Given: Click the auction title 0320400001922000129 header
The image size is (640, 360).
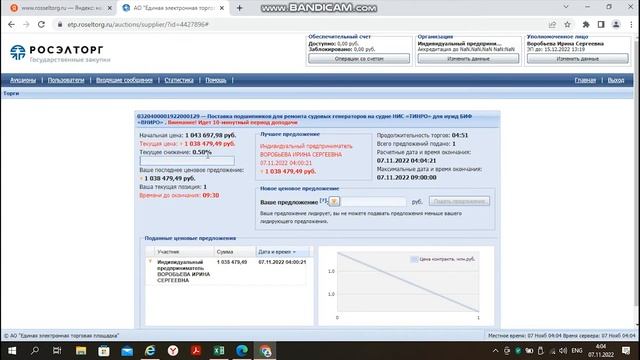Looking at the screenshot, I should (x=304, y=119).
